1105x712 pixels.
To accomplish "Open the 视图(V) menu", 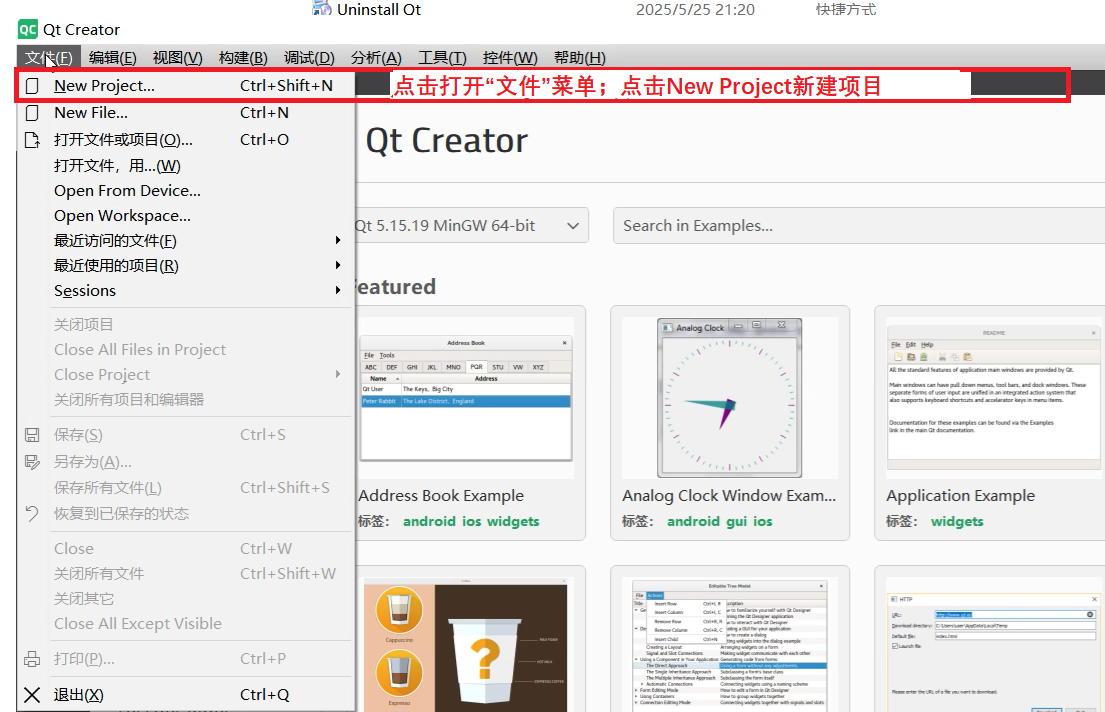I will tap(178, 58).
